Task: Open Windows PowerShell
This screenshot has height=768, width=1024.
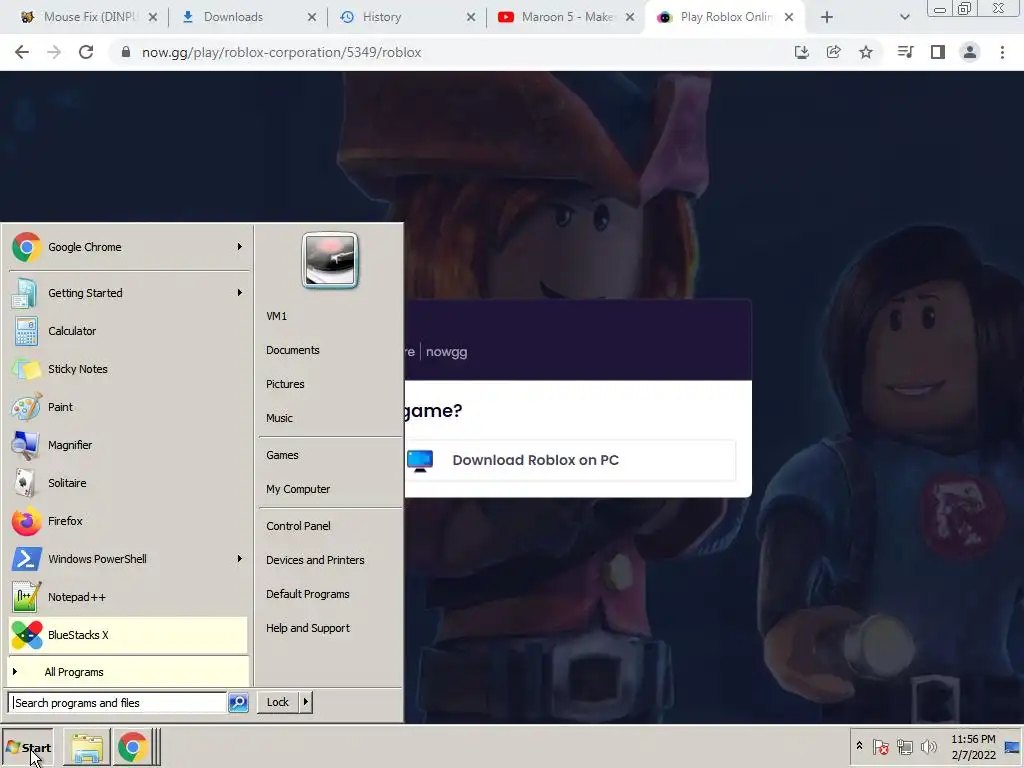Action: 128,559
